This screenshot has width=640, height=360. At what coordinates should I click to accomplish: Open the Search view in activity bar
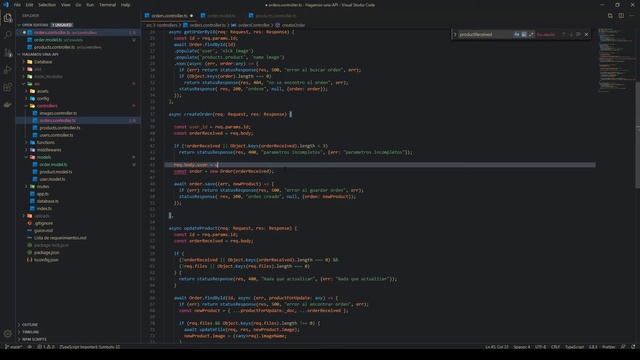tap(8, 35)
